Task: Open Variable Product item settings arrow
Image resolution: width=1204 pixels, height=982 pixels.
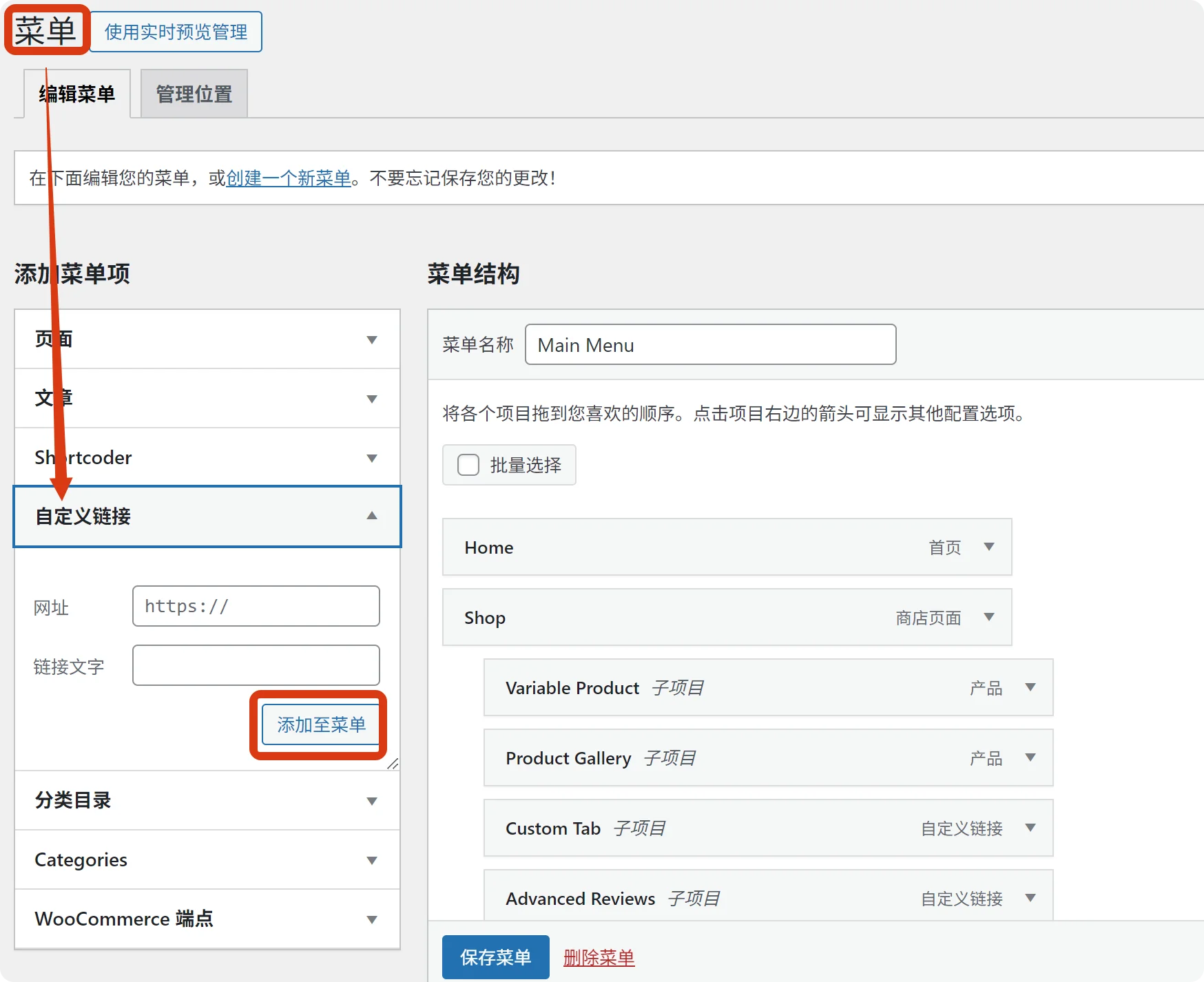Action: click(1030, 687)
